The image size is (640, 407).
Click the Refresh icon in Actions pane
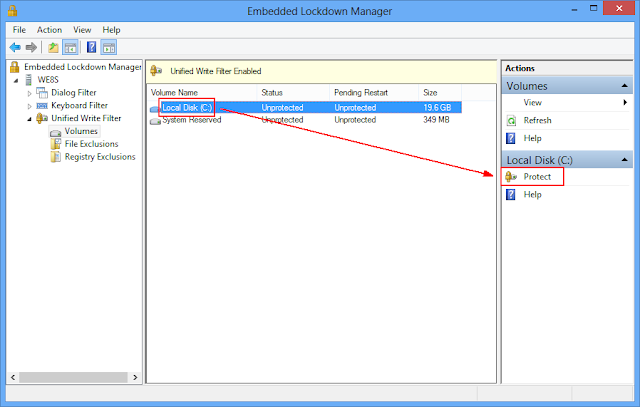(x=511, y=120)
